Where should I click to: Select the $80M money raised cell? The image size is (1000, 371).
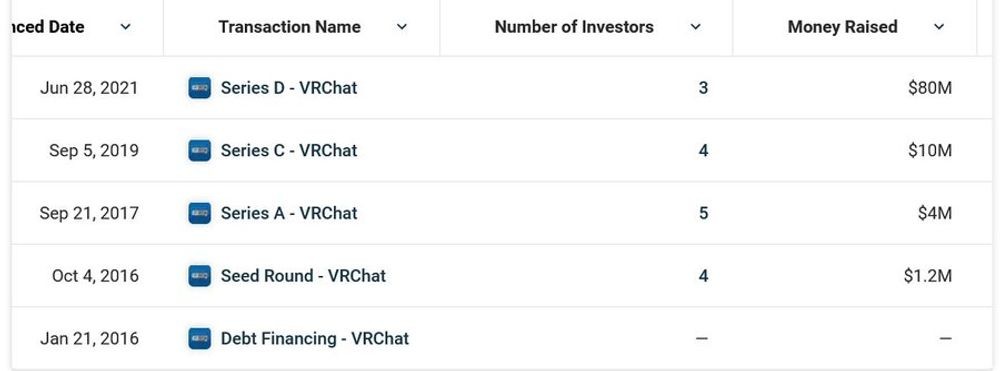(930, 88)
